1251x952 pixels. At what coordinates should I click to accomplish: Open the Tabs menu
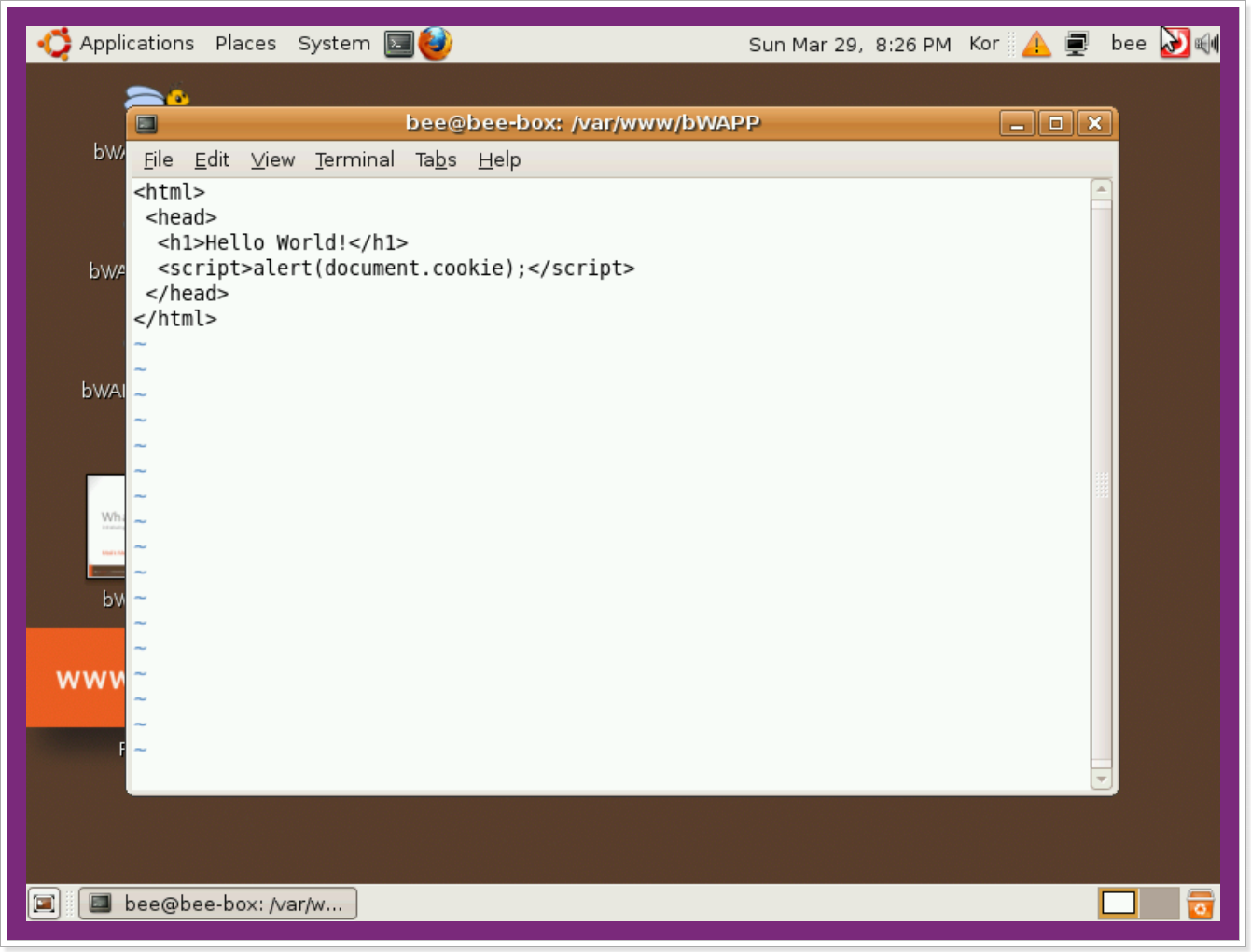pos(436,159)
